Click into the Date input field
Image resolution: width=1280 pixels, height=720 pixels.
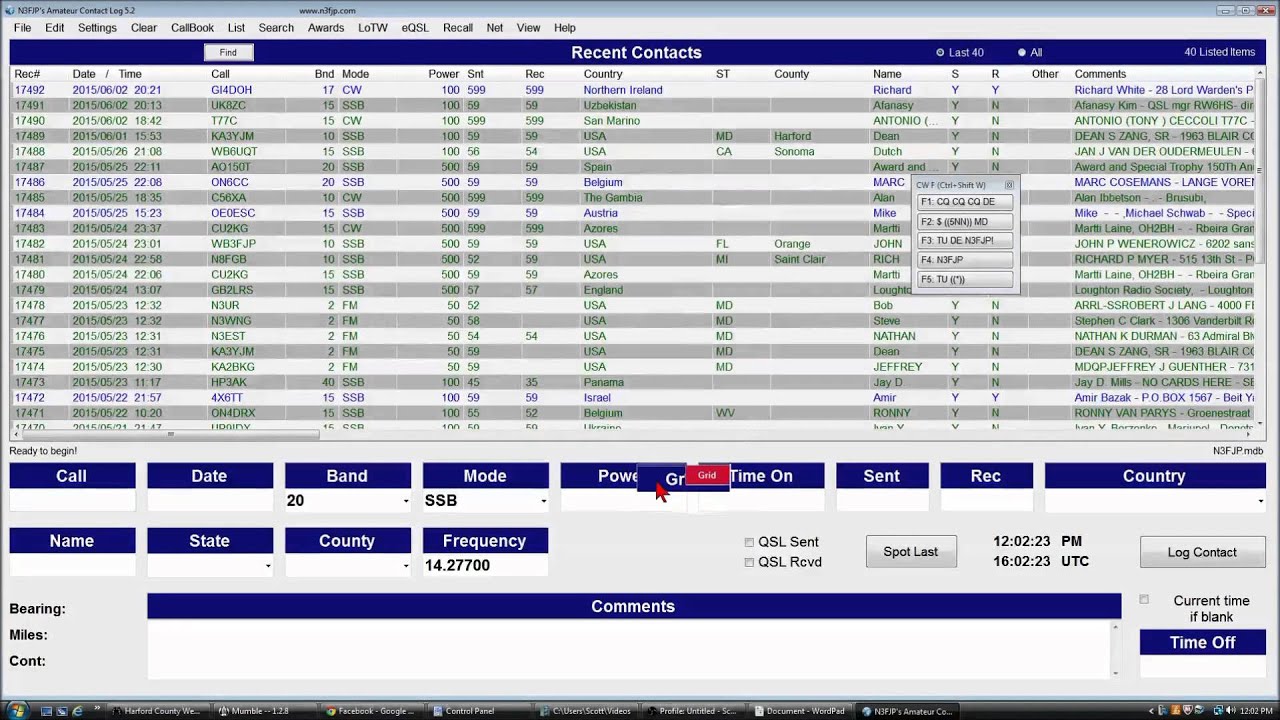(x=209, y=501)
